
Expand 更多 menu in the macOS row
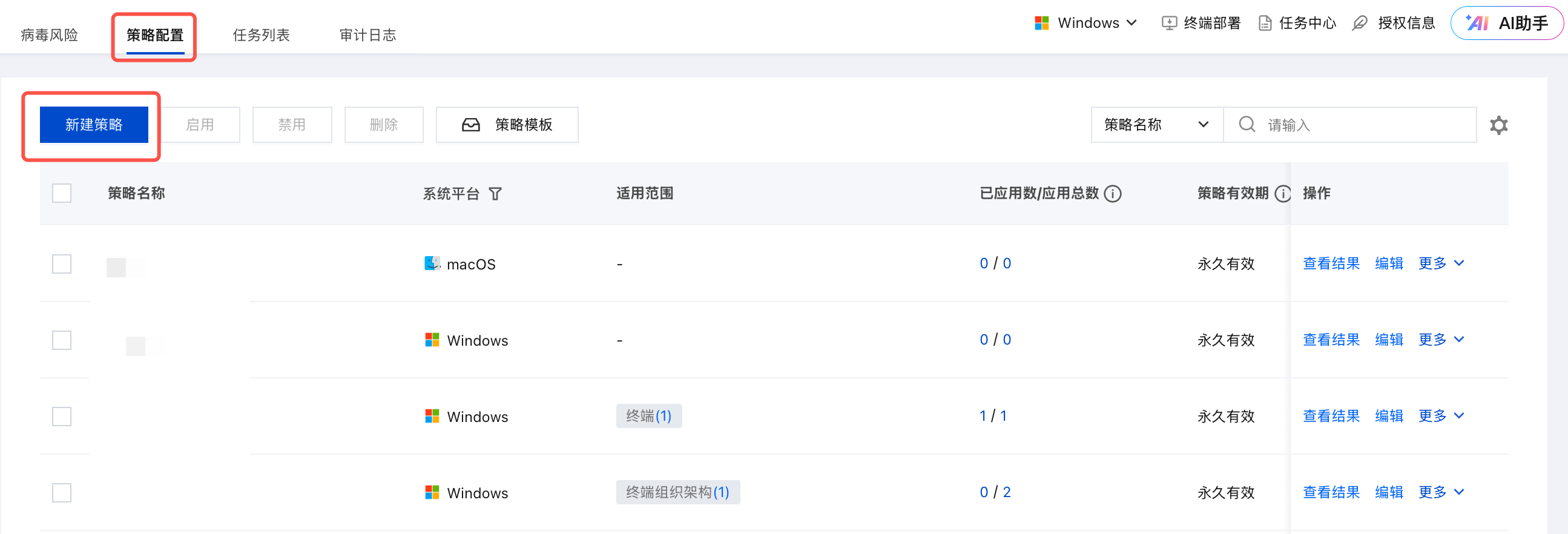(x=1441, y=263)
